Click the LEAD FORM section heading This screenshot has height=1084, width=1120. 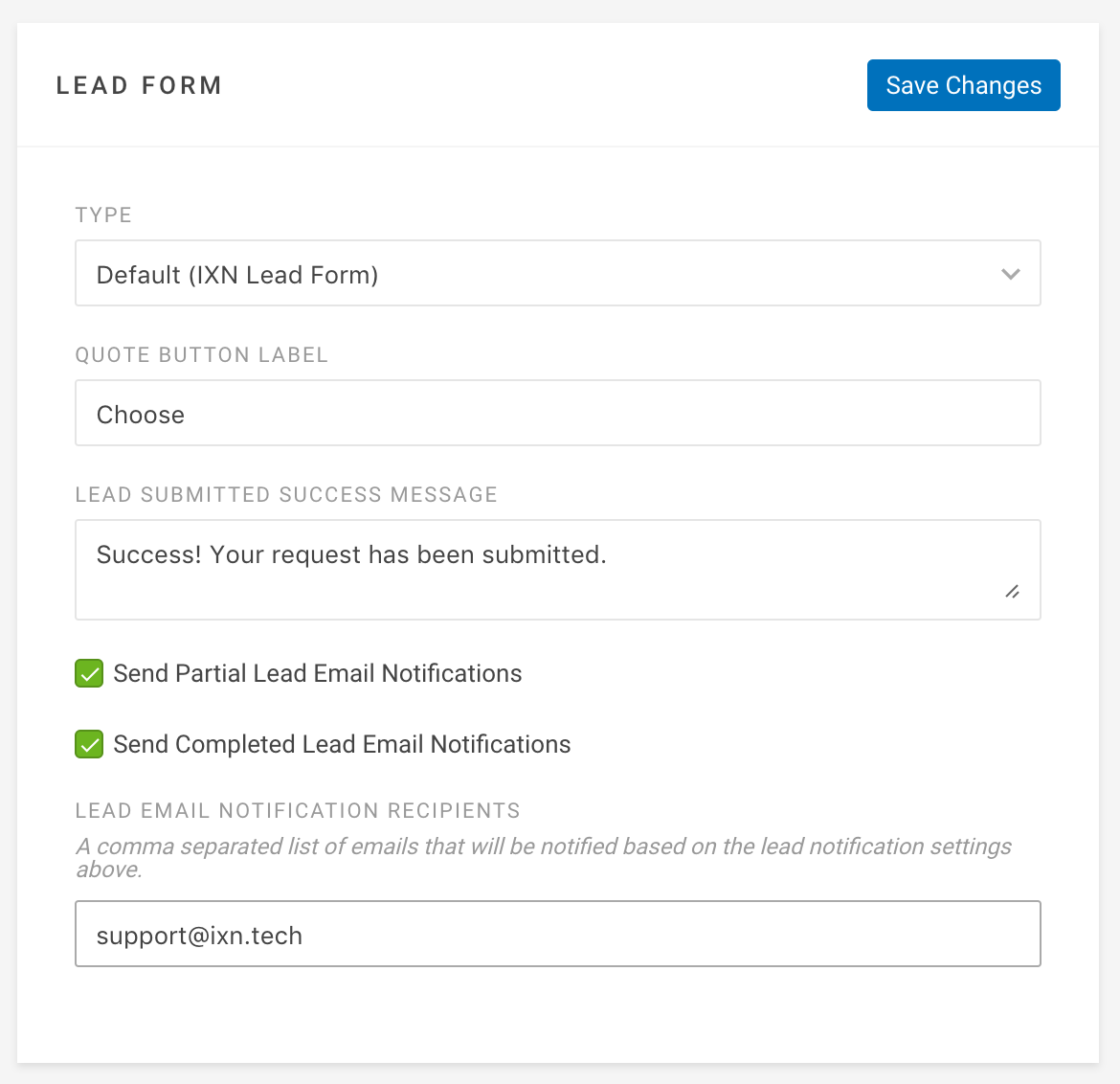[140, 85]
